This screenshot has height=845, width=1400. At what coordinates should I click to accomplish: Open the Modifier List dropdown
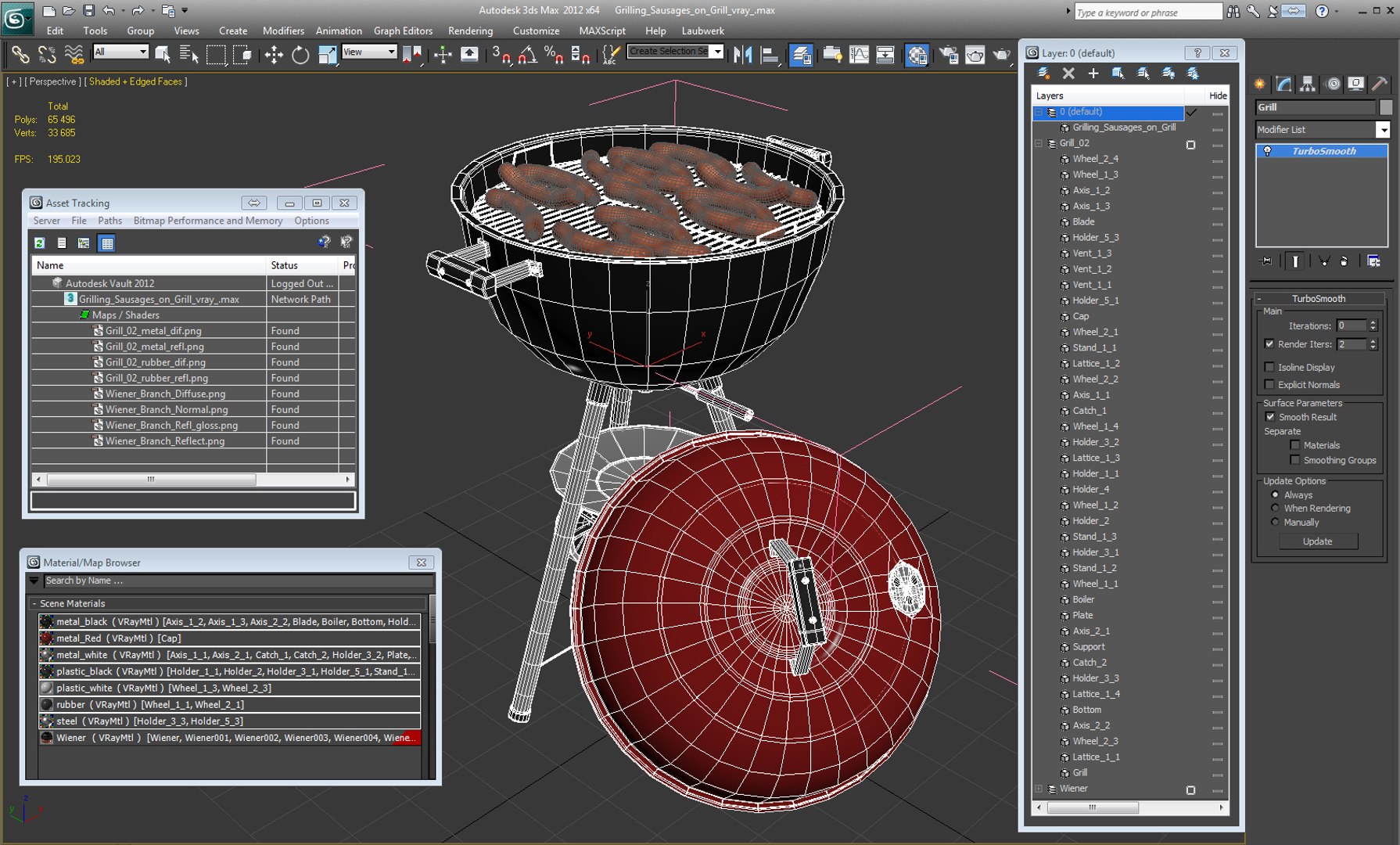[1383, 130]
